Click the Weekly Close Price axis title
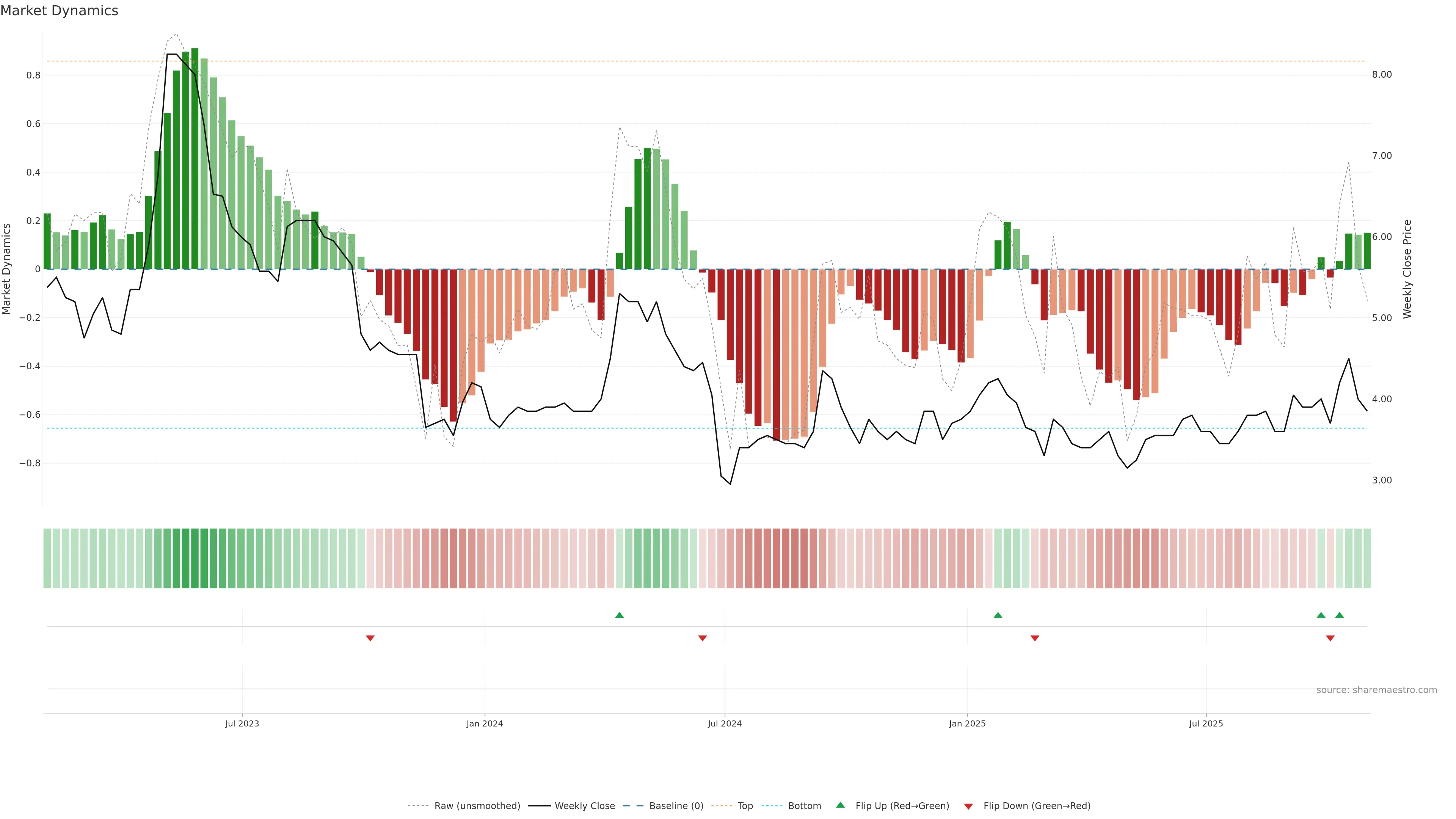Viewport: 1456px width, 819px height. (1407, 269)
